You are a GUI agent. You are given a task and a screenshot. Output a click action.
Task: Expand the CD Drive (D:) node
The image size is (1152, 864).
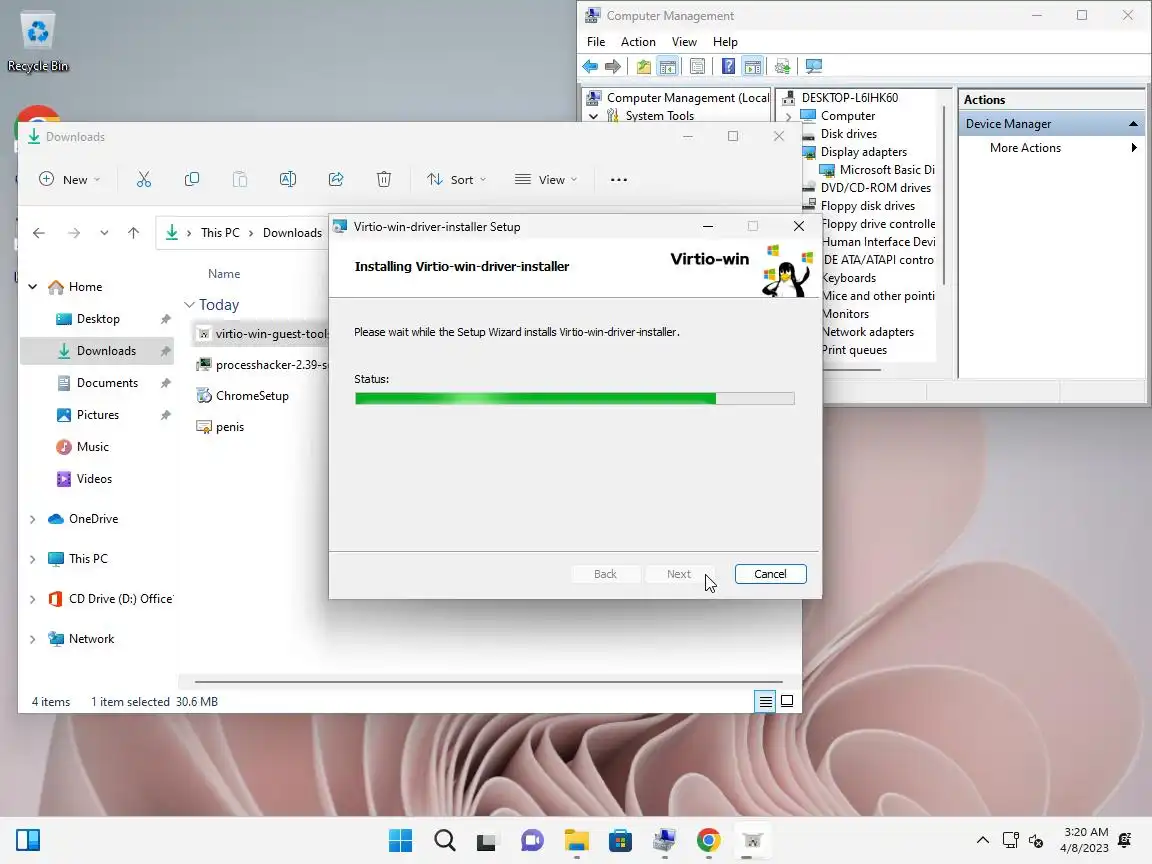33,599
